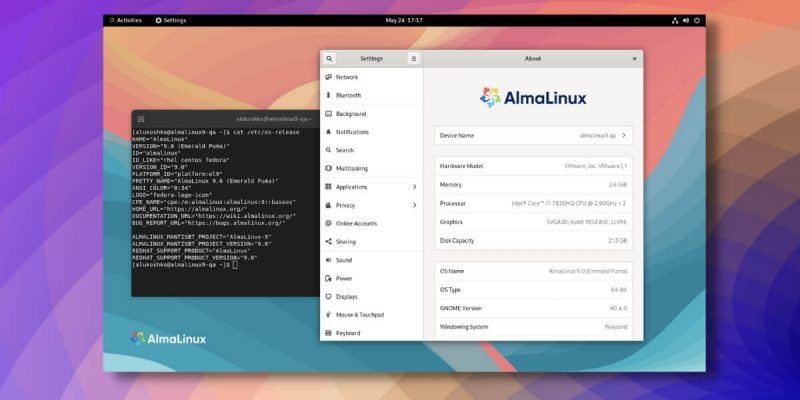Click the Keyboard icon in sidebar

[328, 333]
